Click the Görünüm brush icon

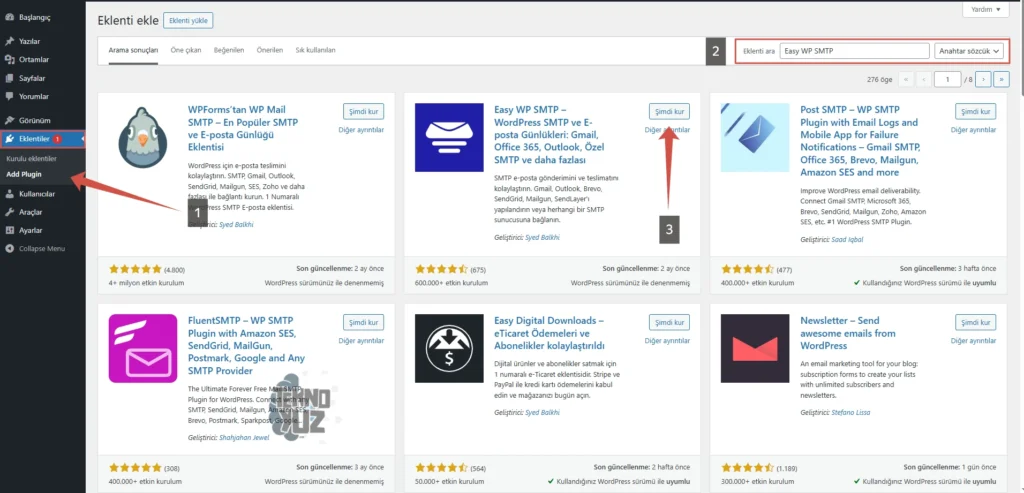[9, 120]
